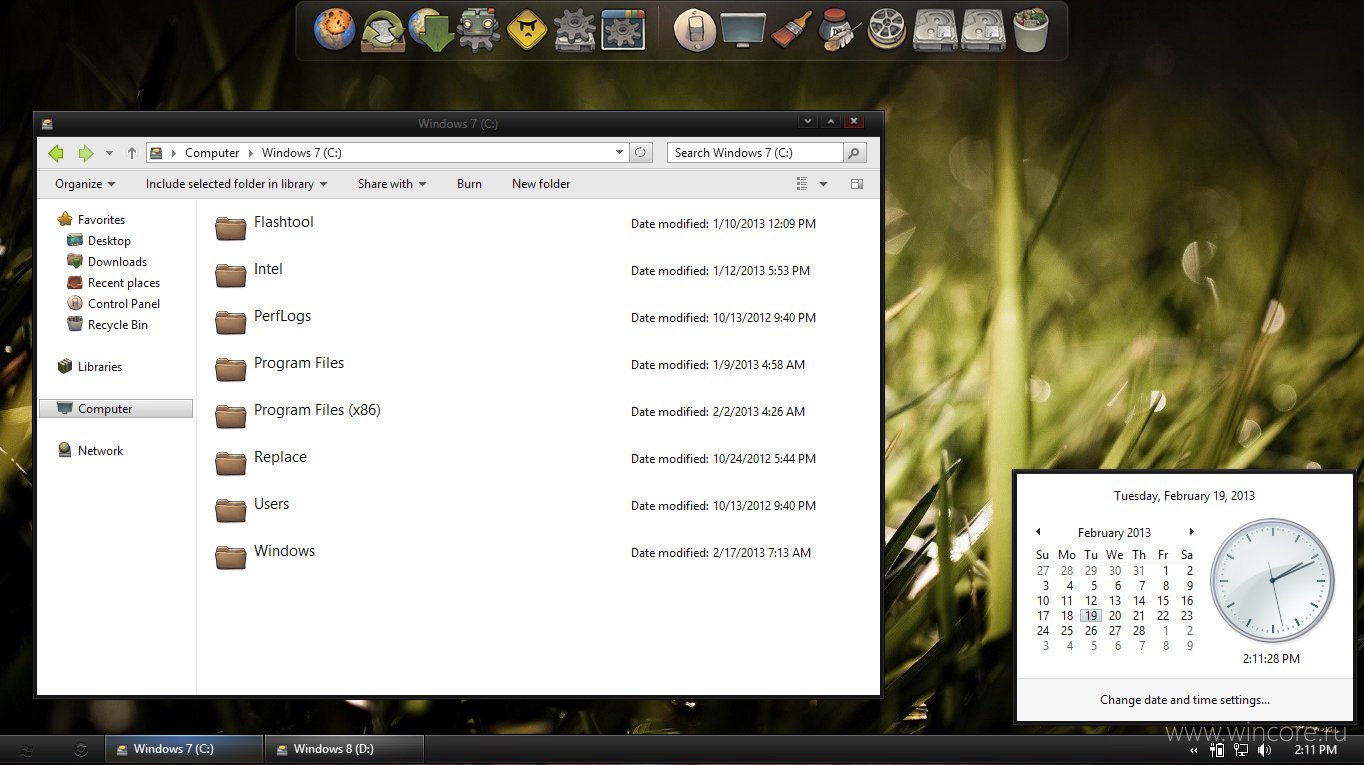Go up one folder level

coord(132,153)
